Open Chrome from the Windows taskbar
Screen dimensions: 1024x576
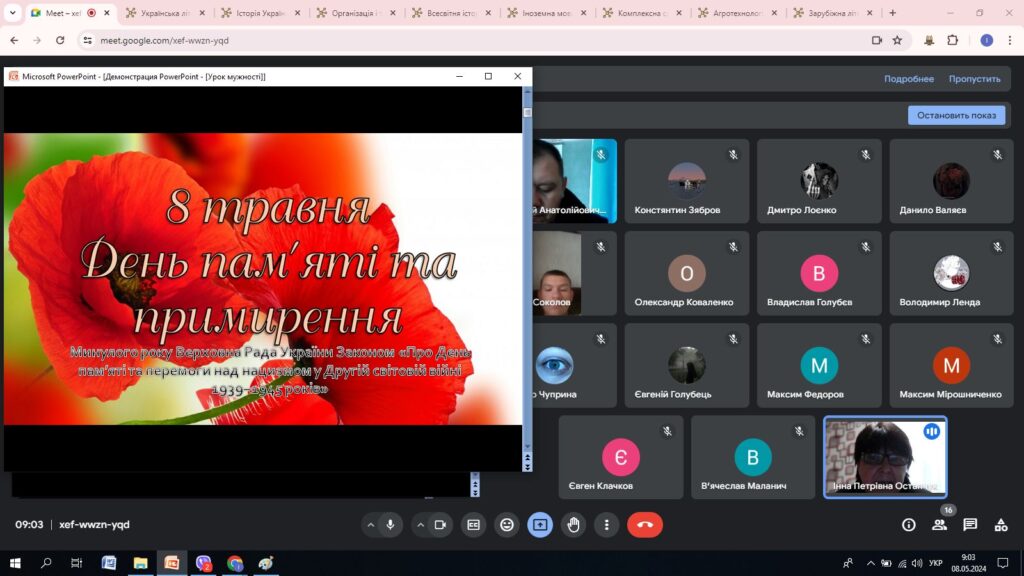tap(235, 563)
